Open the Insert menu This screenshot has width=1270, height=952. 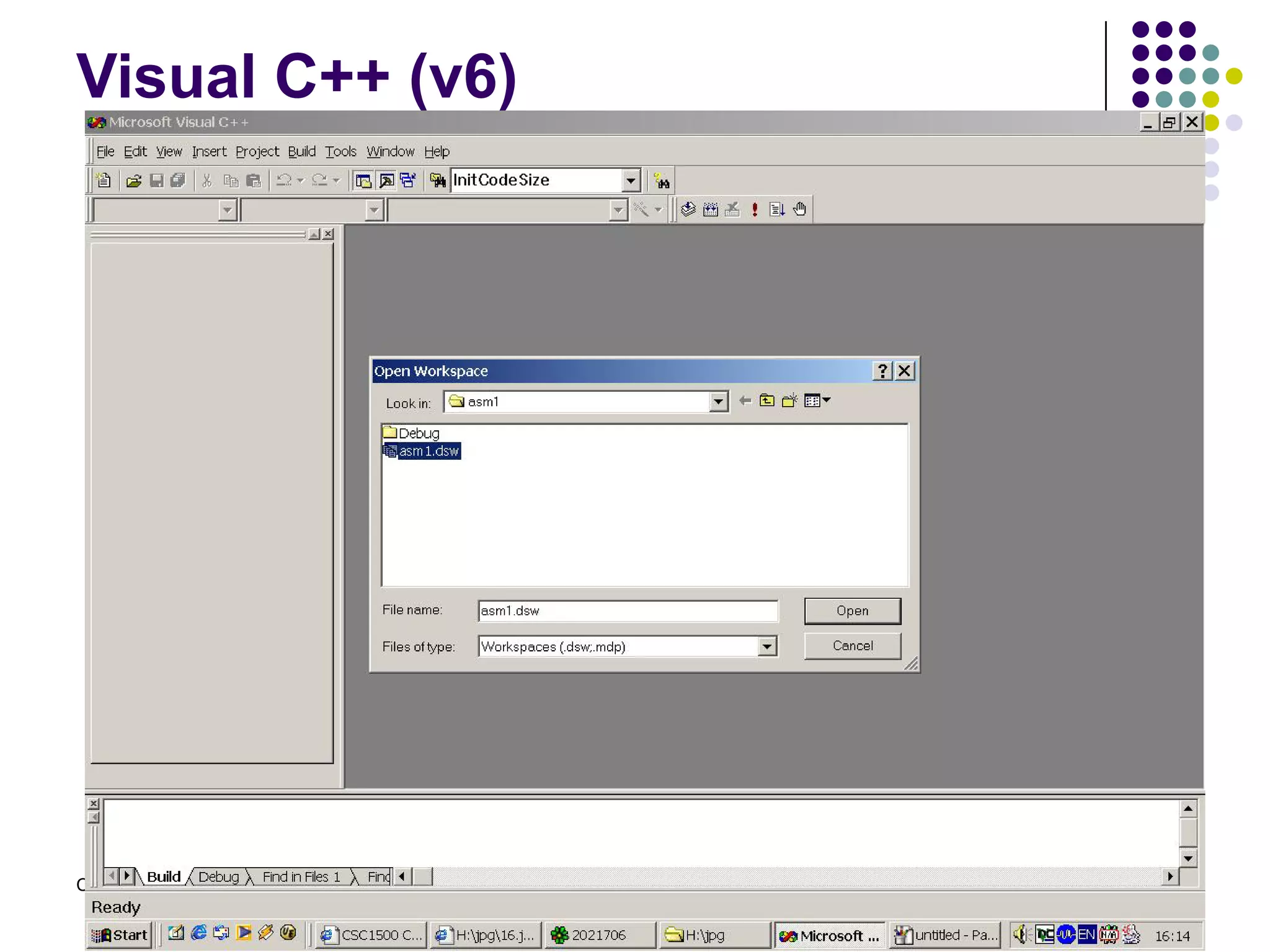[x=209, y=151]
